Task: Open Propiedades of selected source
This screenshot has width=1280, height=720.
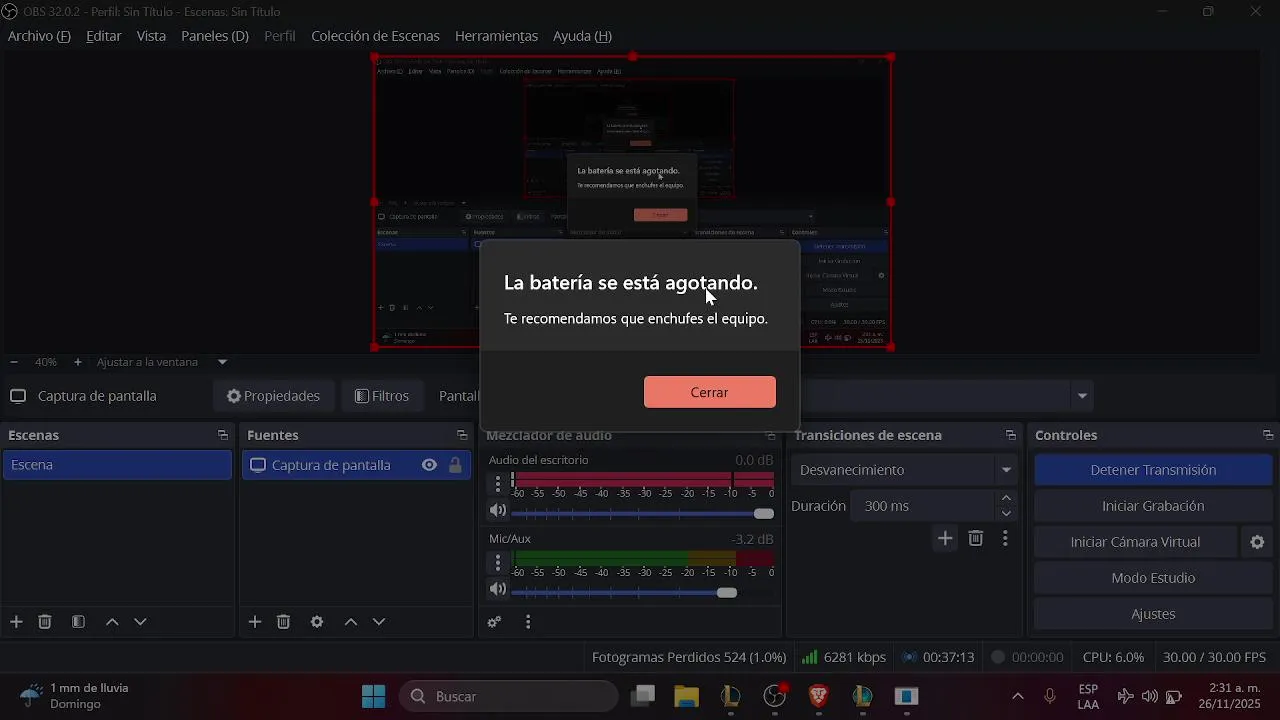Action: (273, 396)
